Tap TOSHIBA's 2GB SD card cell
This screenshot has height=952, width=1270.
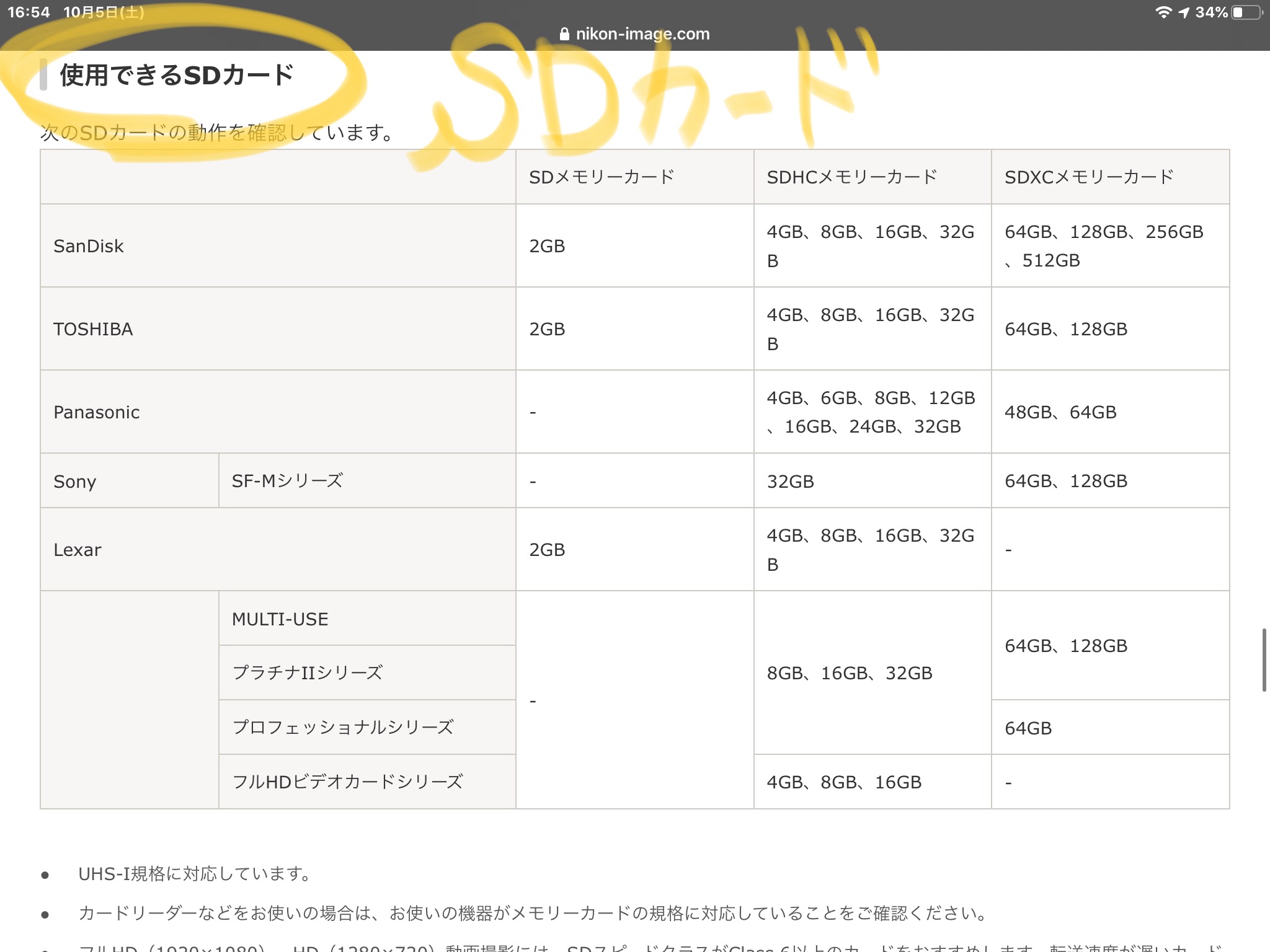635,328
